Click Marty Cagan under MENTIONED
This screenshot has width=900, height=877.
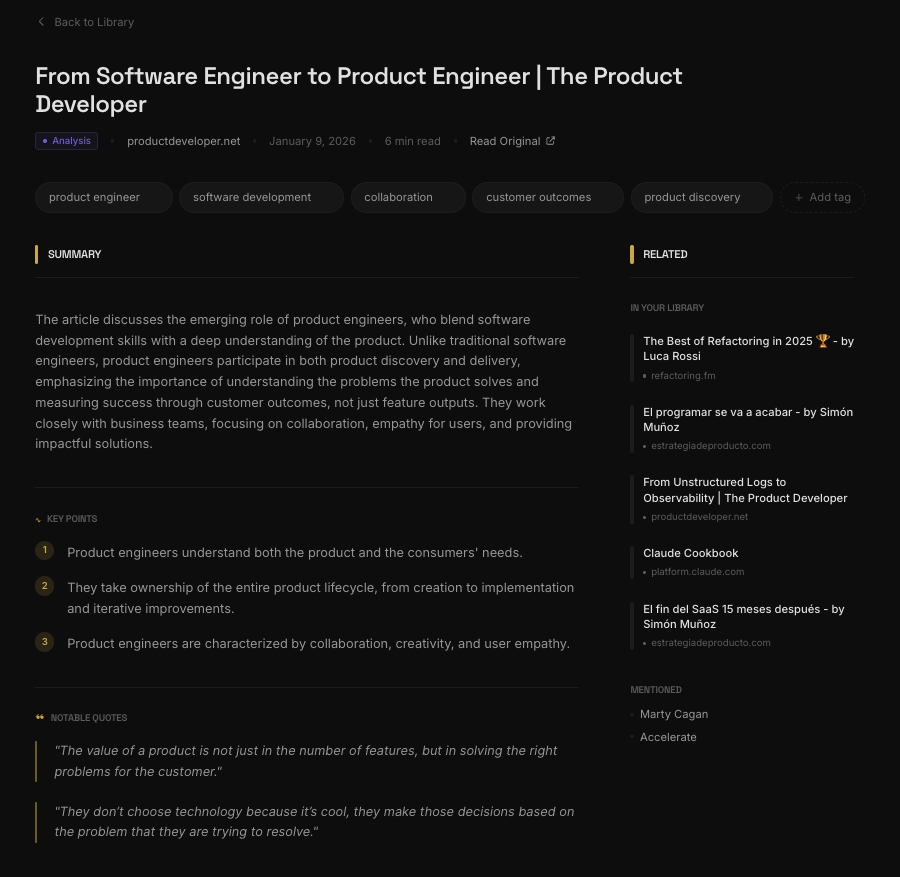[673, 714]
